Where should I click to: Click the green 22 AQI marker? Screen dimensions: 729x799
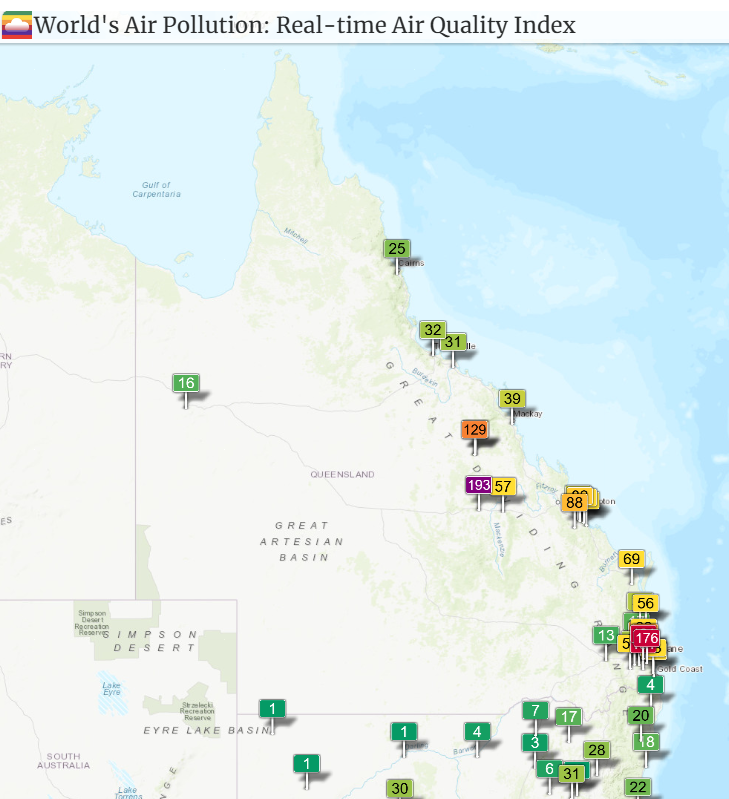638,787
